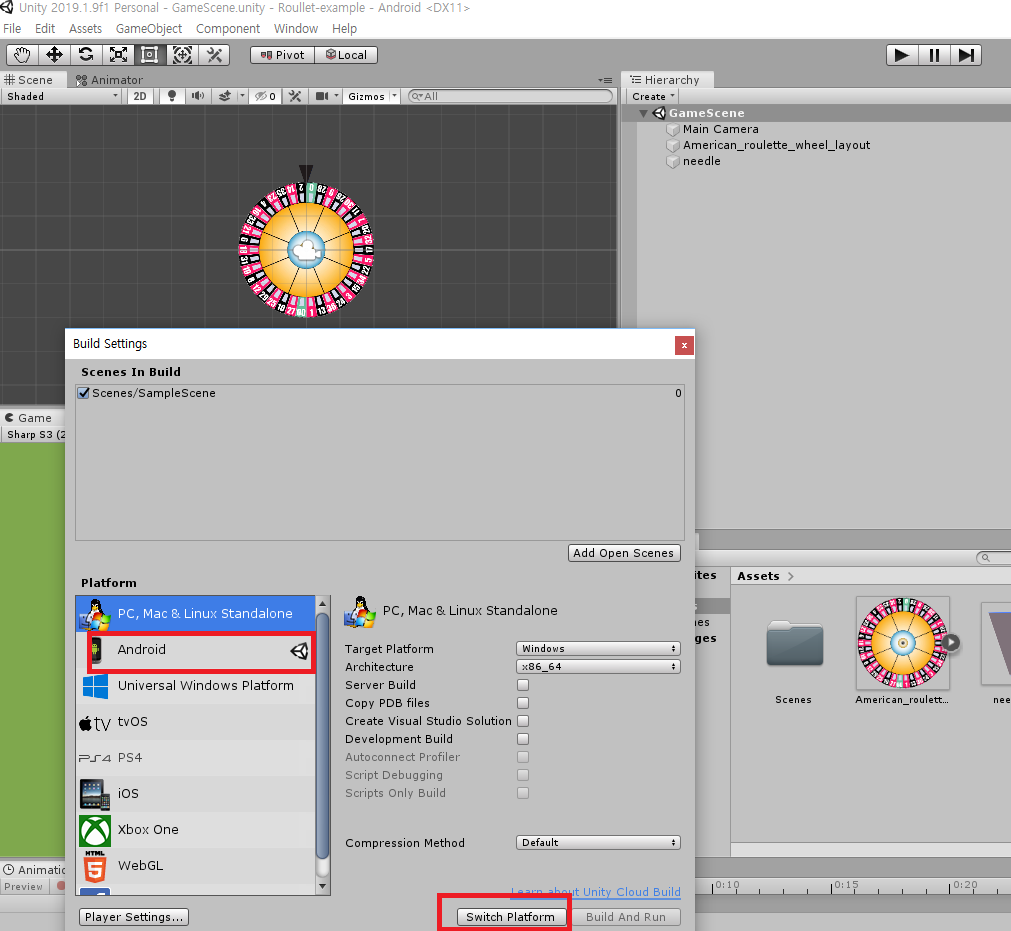Open Target Platform dropdown

click(x=598, y=649)
